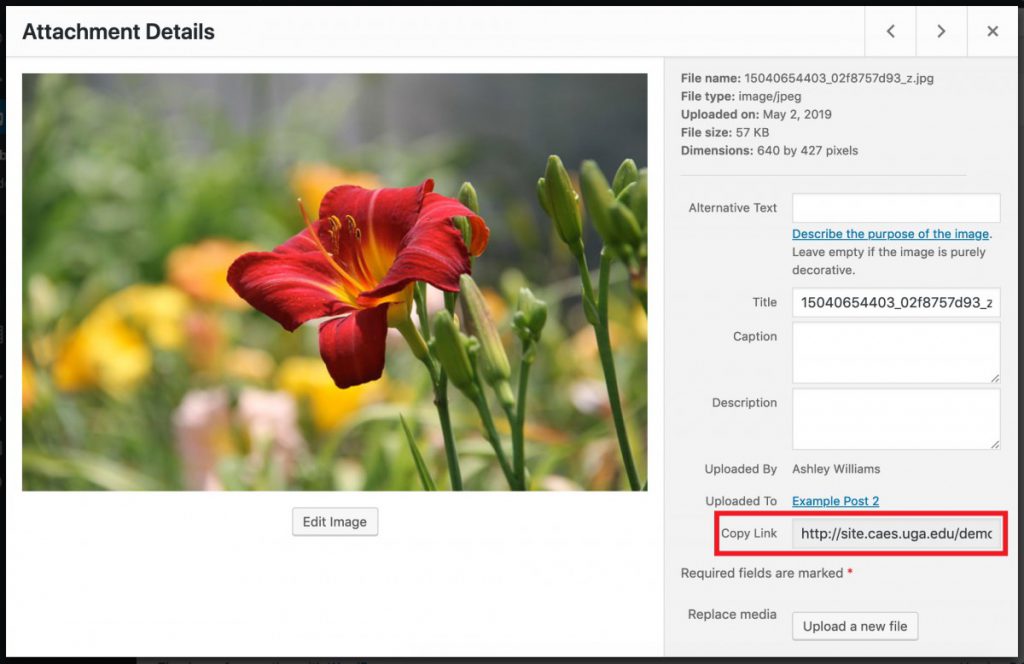
Task: Open the Example Post 2 link
Action: [x=835, y=501]
